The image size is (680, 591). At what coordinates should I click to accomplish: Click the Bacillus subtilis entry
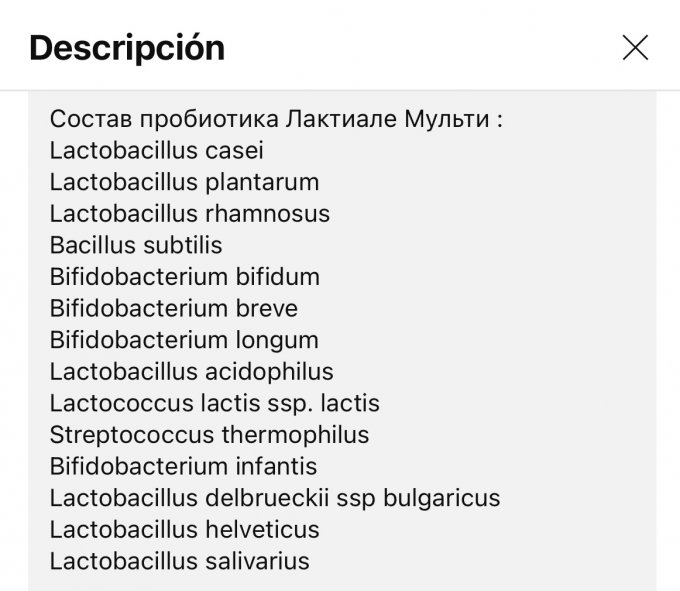(x=136, y=245)
